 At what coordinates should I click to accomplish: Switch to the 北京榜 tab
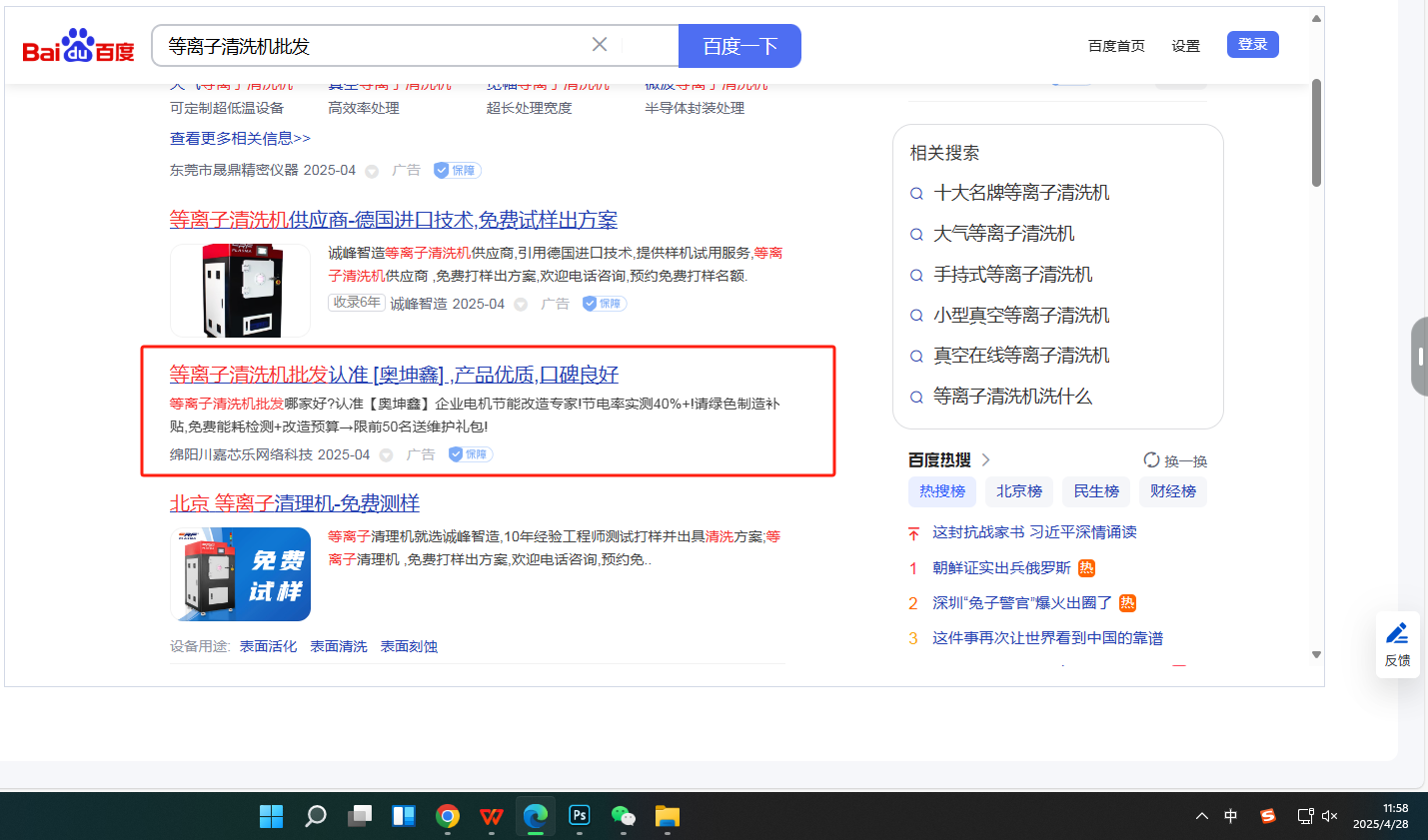pyautogui.click(x=1019, y=491)
